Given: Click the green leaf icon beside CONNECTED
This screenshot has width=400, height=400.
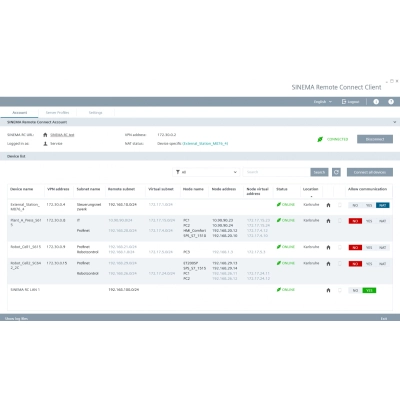Looking at the screenshot, I should coord(320,139).
